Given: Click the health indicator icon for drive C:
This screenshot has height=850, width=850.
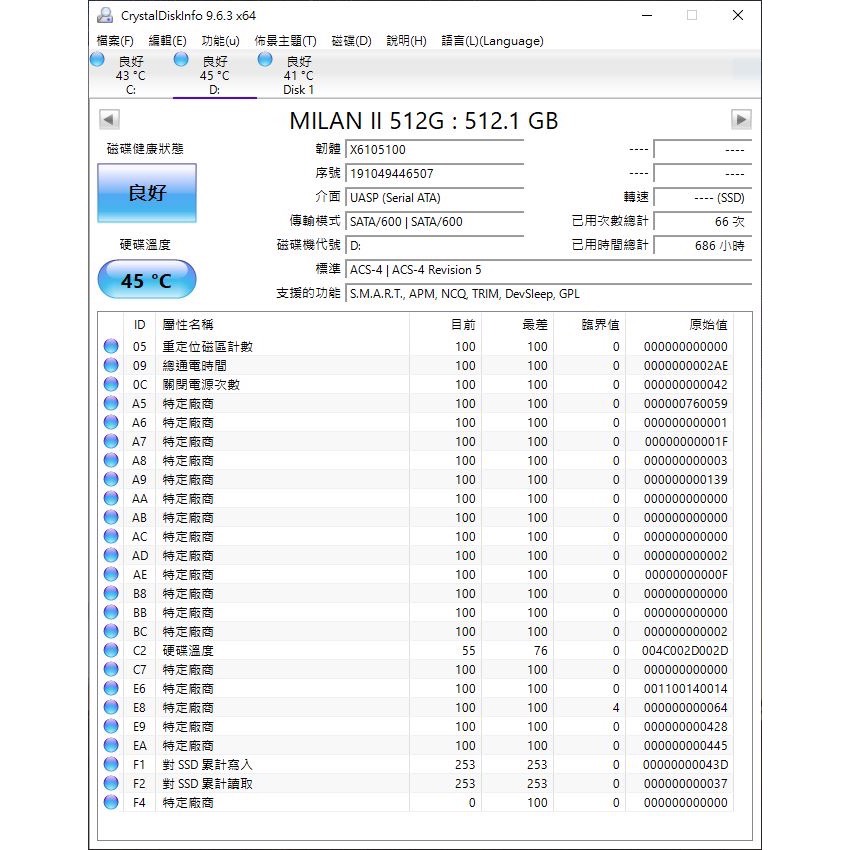Looking at the screenshot, I should 97,60.
